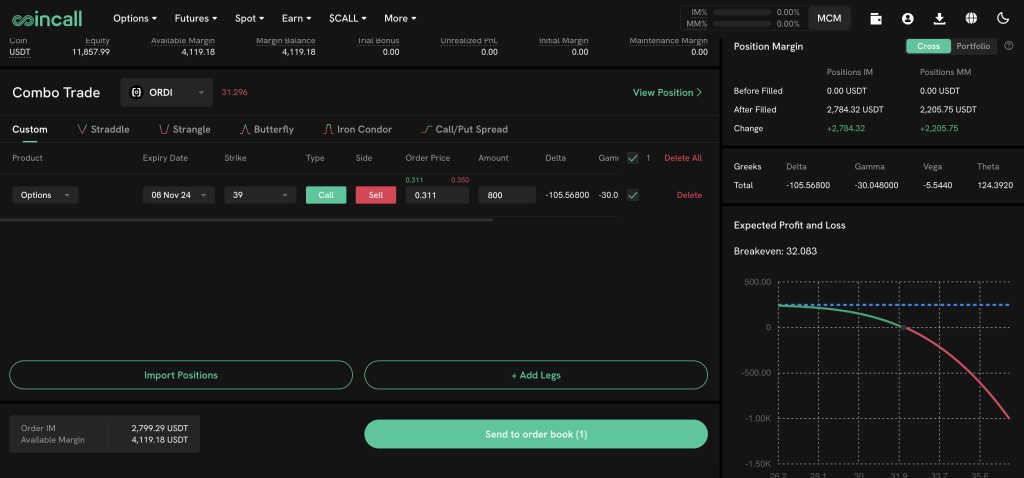The image size is (1024, 478).
Task: Uncheck the ORDI option leg row checkbox
Action: (632, 195)
